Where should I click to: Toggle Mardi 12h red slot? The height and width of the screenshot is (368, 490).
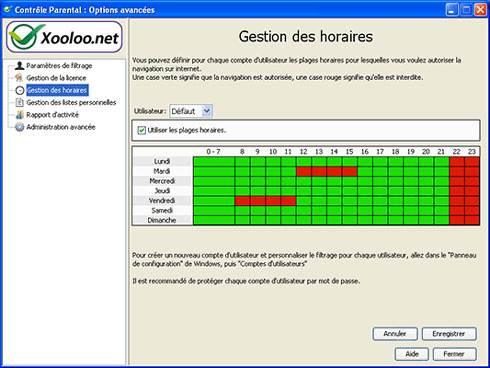point(304,172)
